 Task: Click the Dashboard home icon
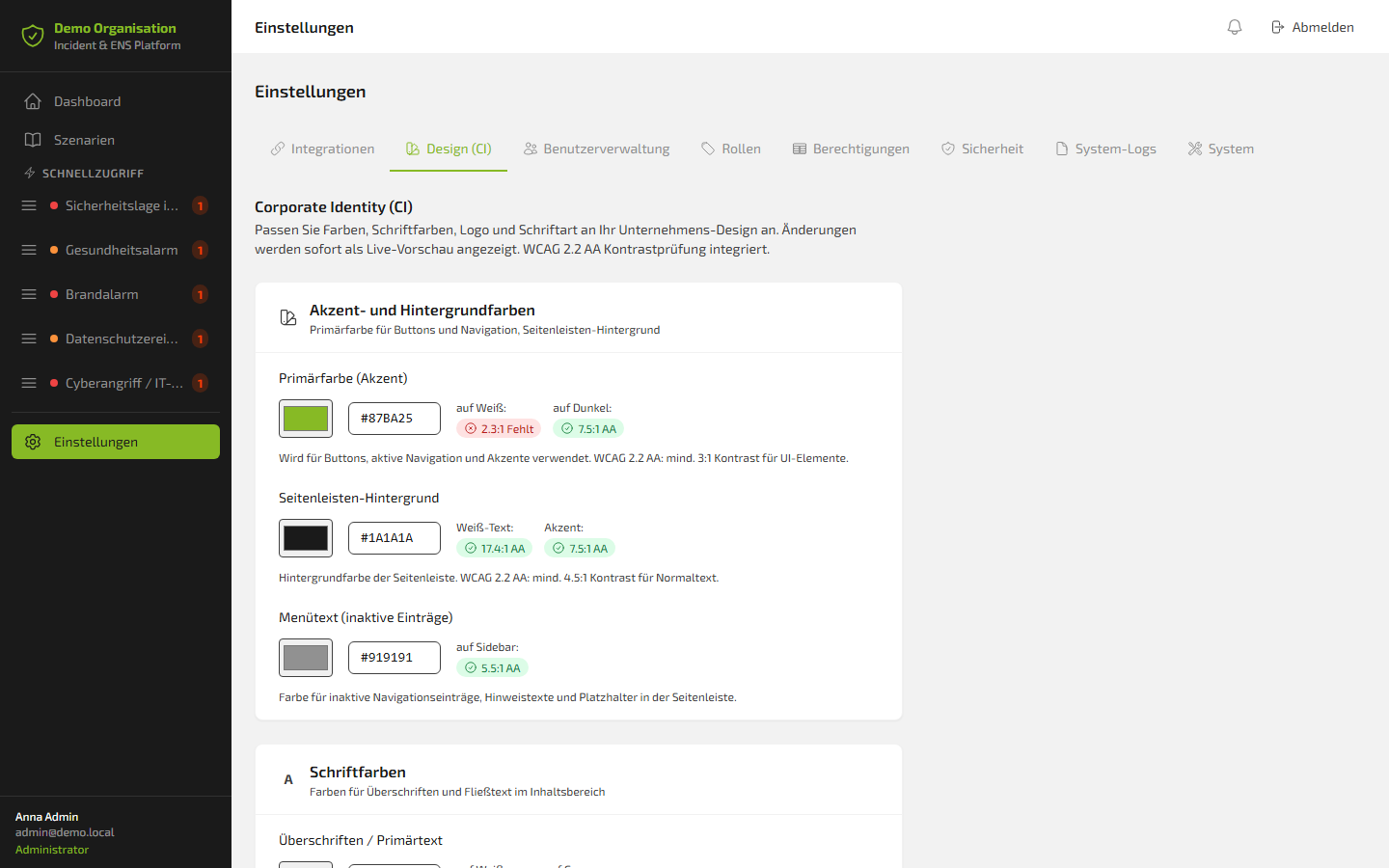[33, 101]
